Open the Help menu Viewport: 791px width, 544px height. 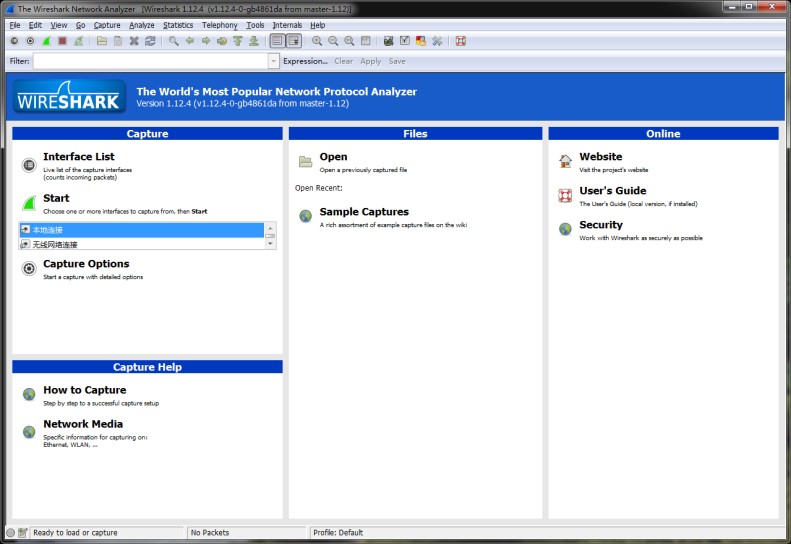(x=317, y=25)
